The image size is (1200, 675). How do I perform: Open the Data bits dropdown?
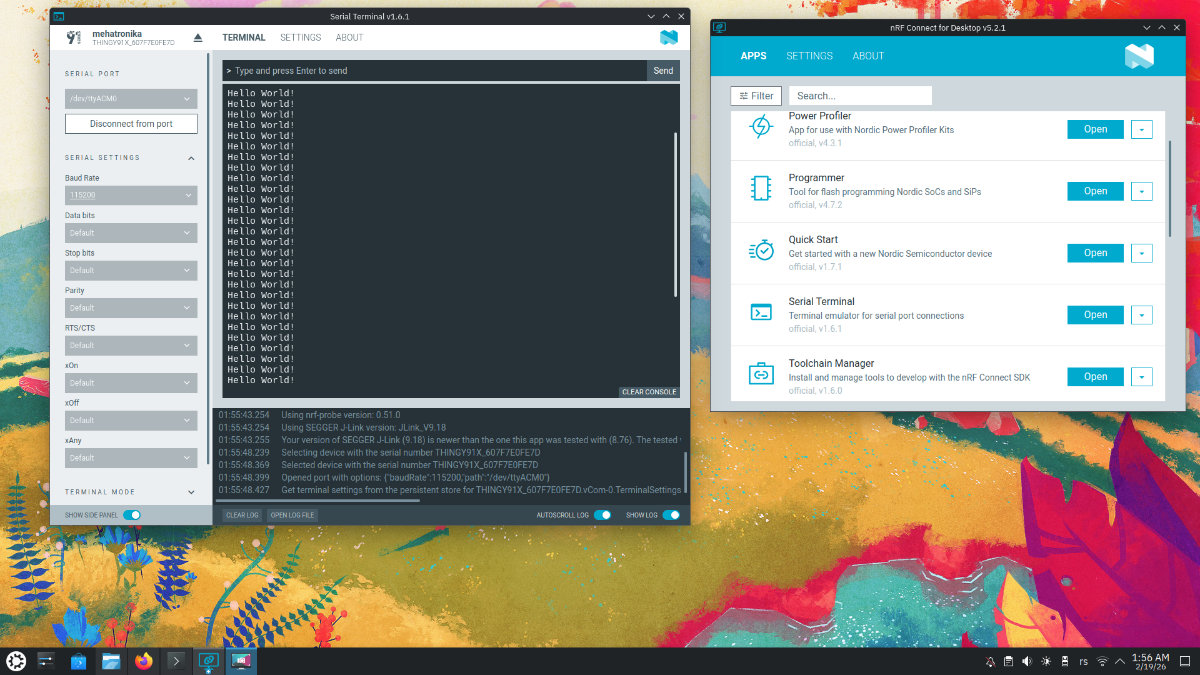pyautogui.click(x=131, y=233)
